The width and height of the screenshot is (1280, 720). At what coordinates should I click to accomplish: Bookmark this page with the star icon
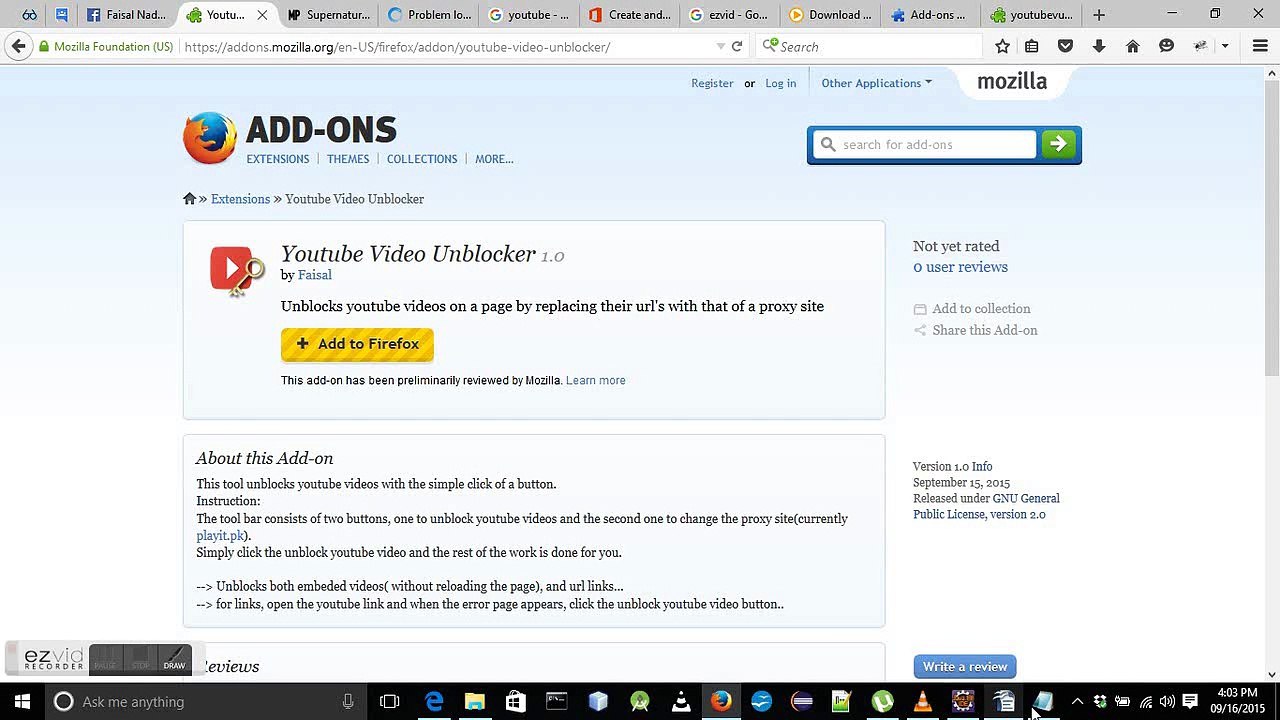(1002, 46)
